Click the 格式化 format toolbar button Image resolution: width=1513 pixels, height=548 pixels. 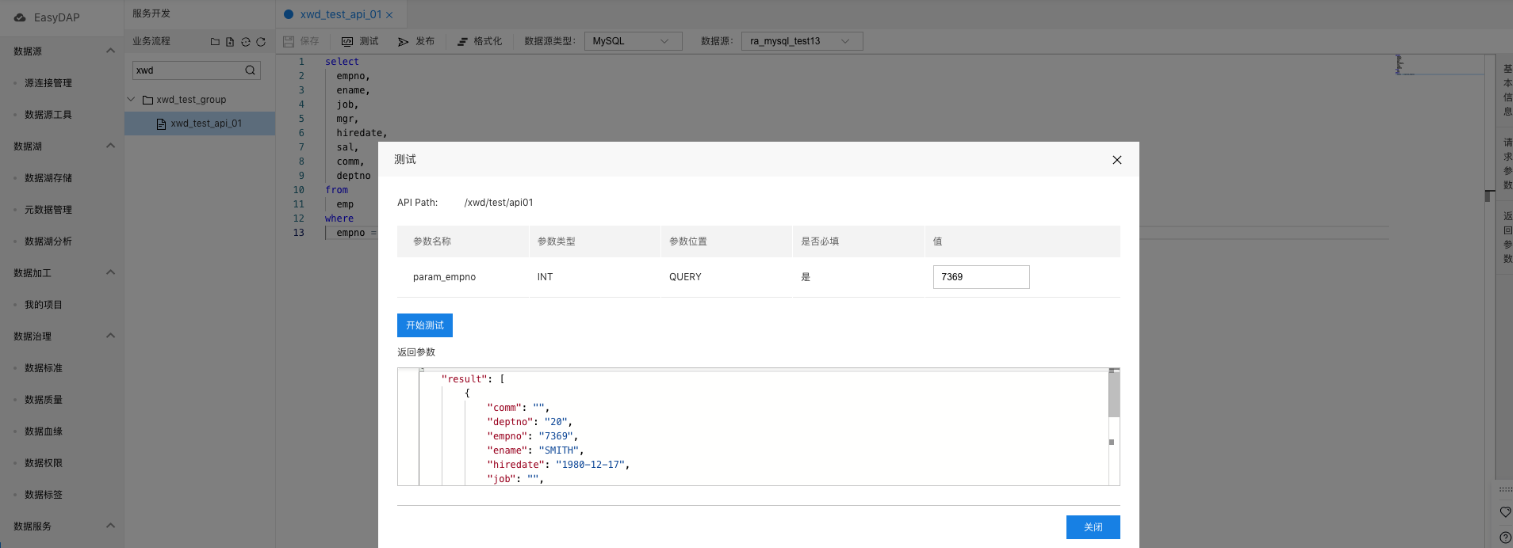479,41
